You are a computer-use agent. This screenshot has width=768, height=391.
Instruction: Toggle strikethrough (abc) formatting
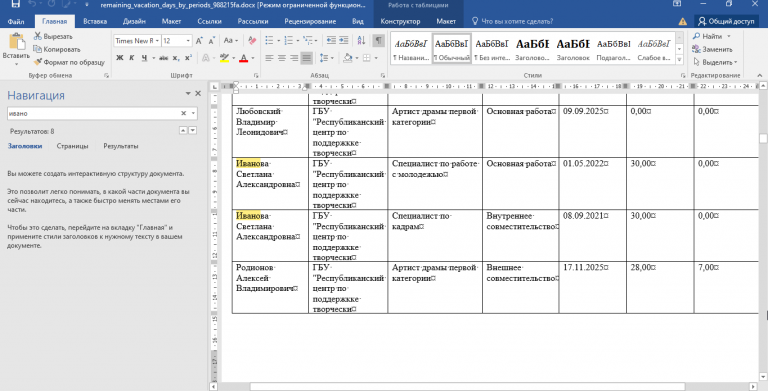164,58
